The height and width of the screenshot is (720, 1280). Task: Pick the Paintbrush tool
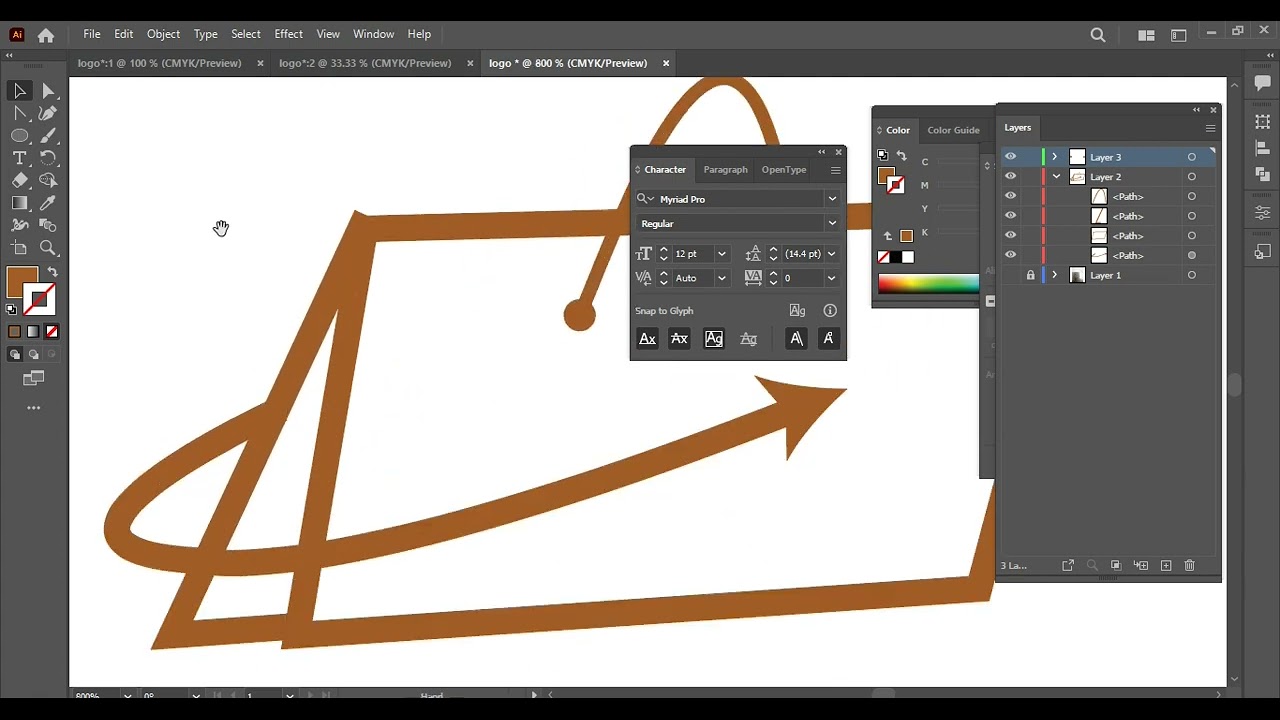click(48, 136)
